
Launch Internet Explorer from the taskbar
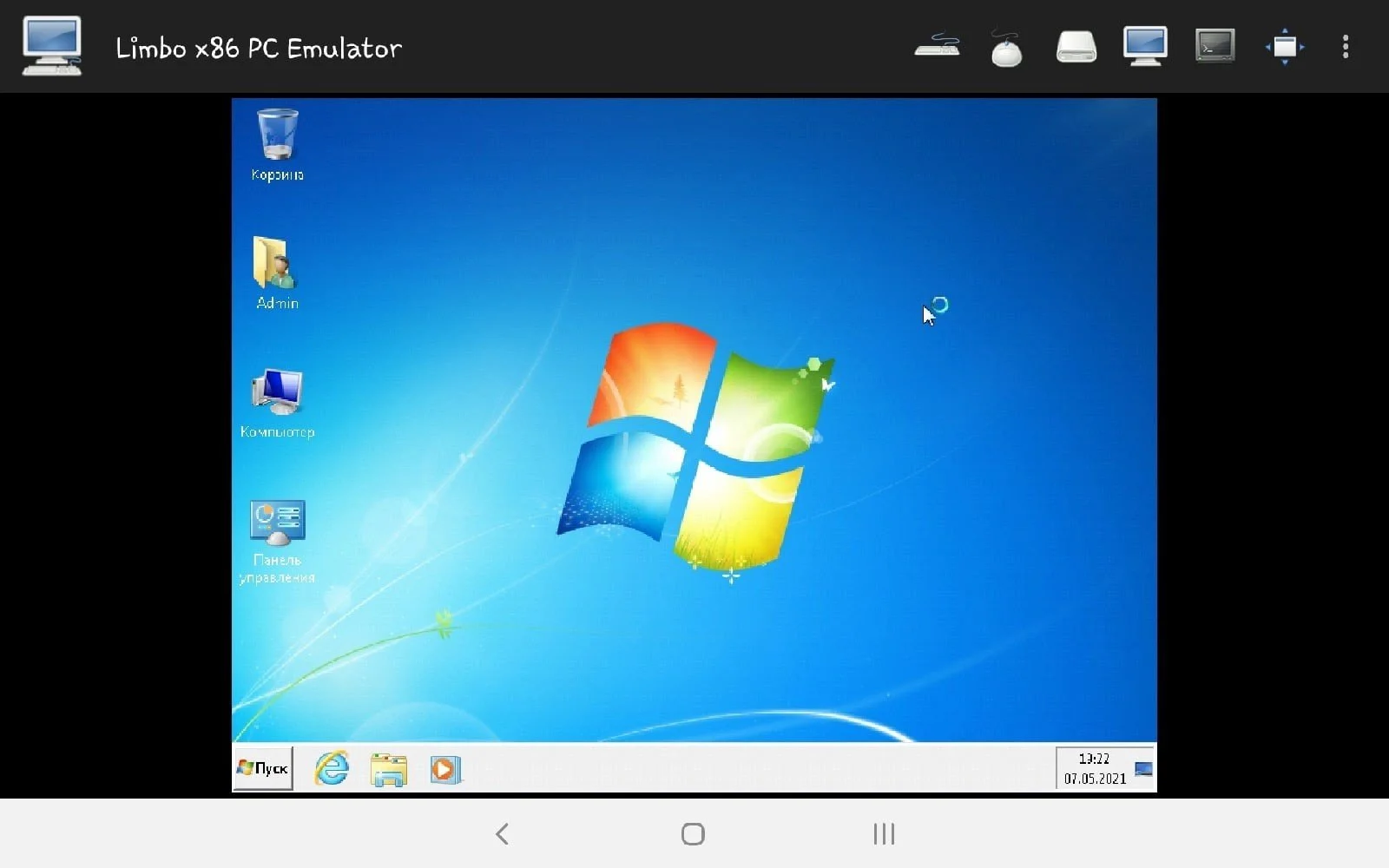332,769
